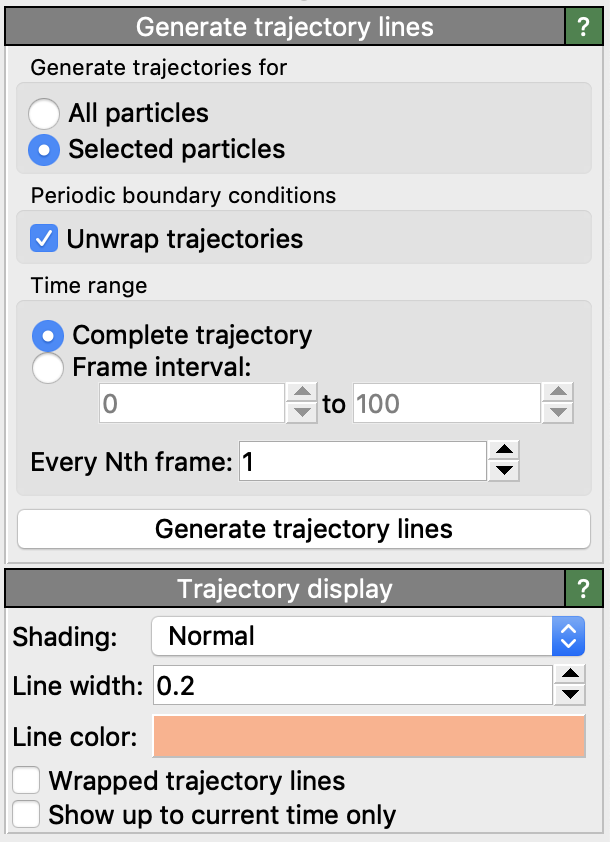Increase Every Nth frame value
This screenshot has height=842, width=610.
[x=506, y=451]
